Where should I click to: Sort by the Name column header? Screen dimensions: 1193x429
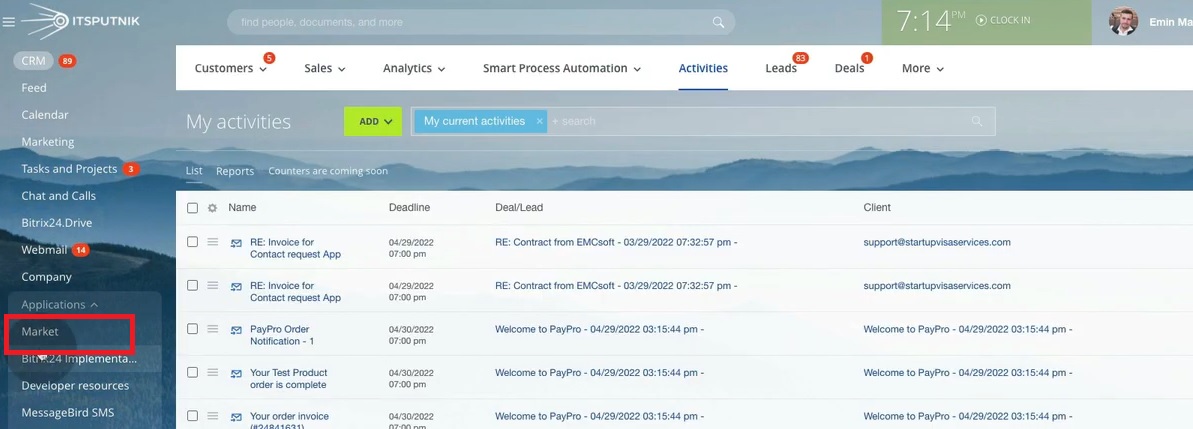242,208
